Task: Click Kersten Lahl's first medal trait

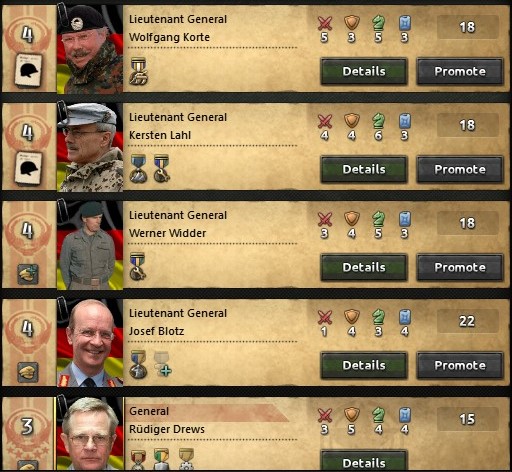Action: (x=138, y=169)
